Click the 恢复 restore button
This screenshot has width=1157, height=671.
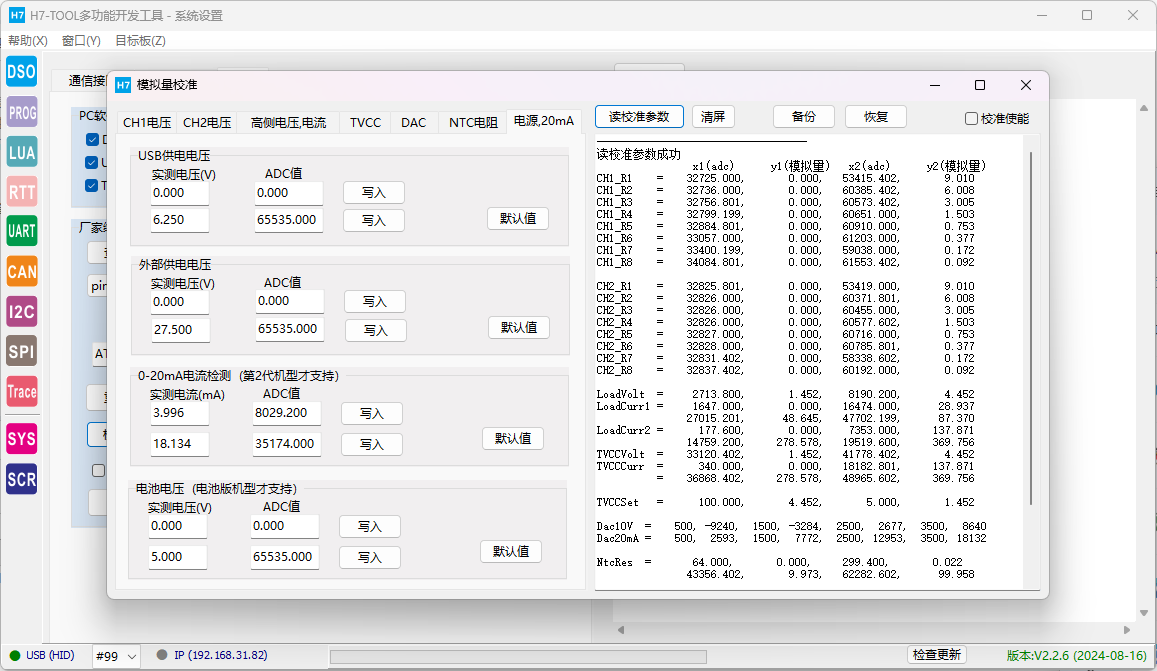875,117
